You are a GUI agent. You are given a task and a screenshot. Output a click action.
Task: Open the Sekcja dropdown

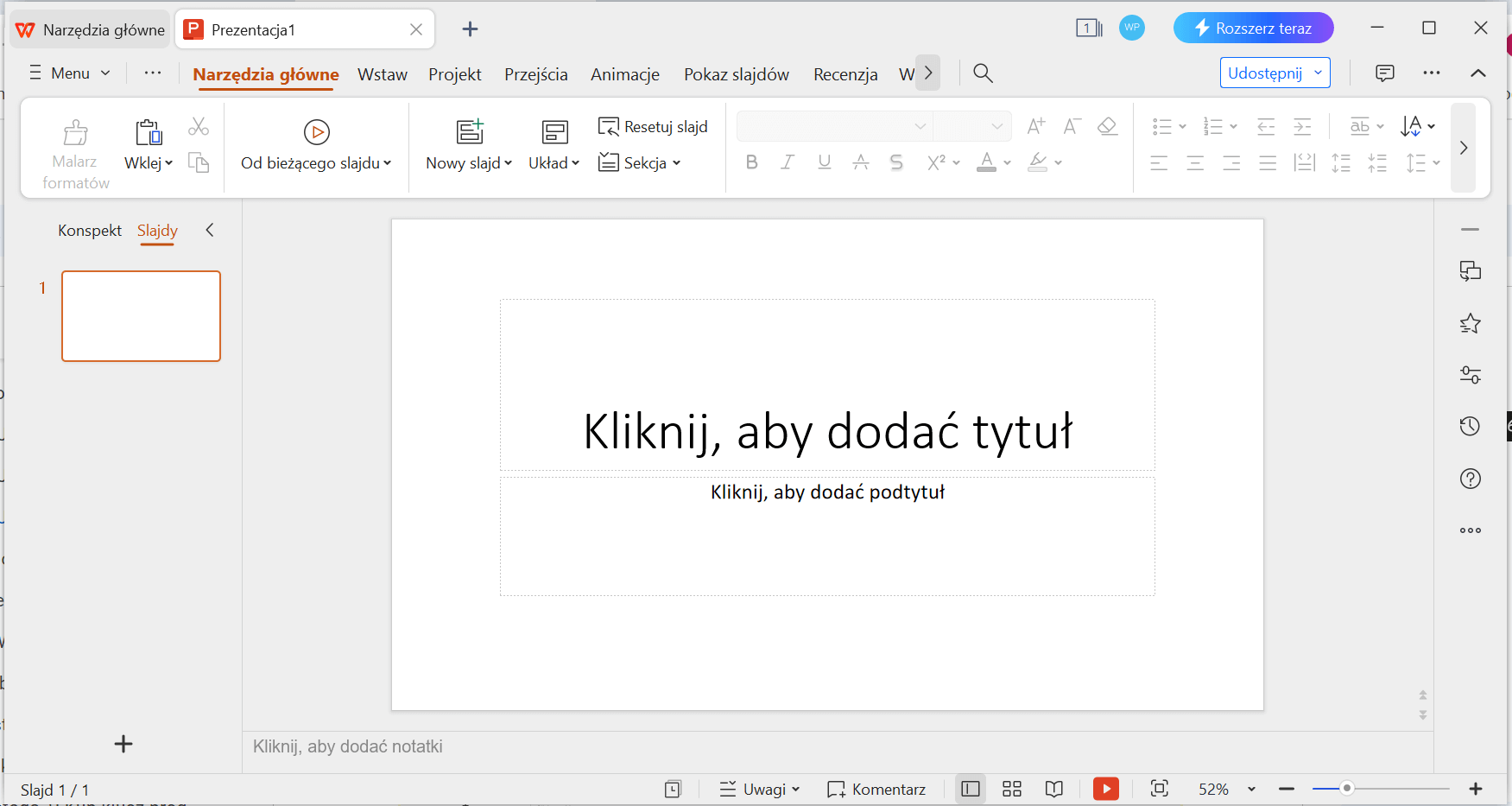tap(640, 162)
